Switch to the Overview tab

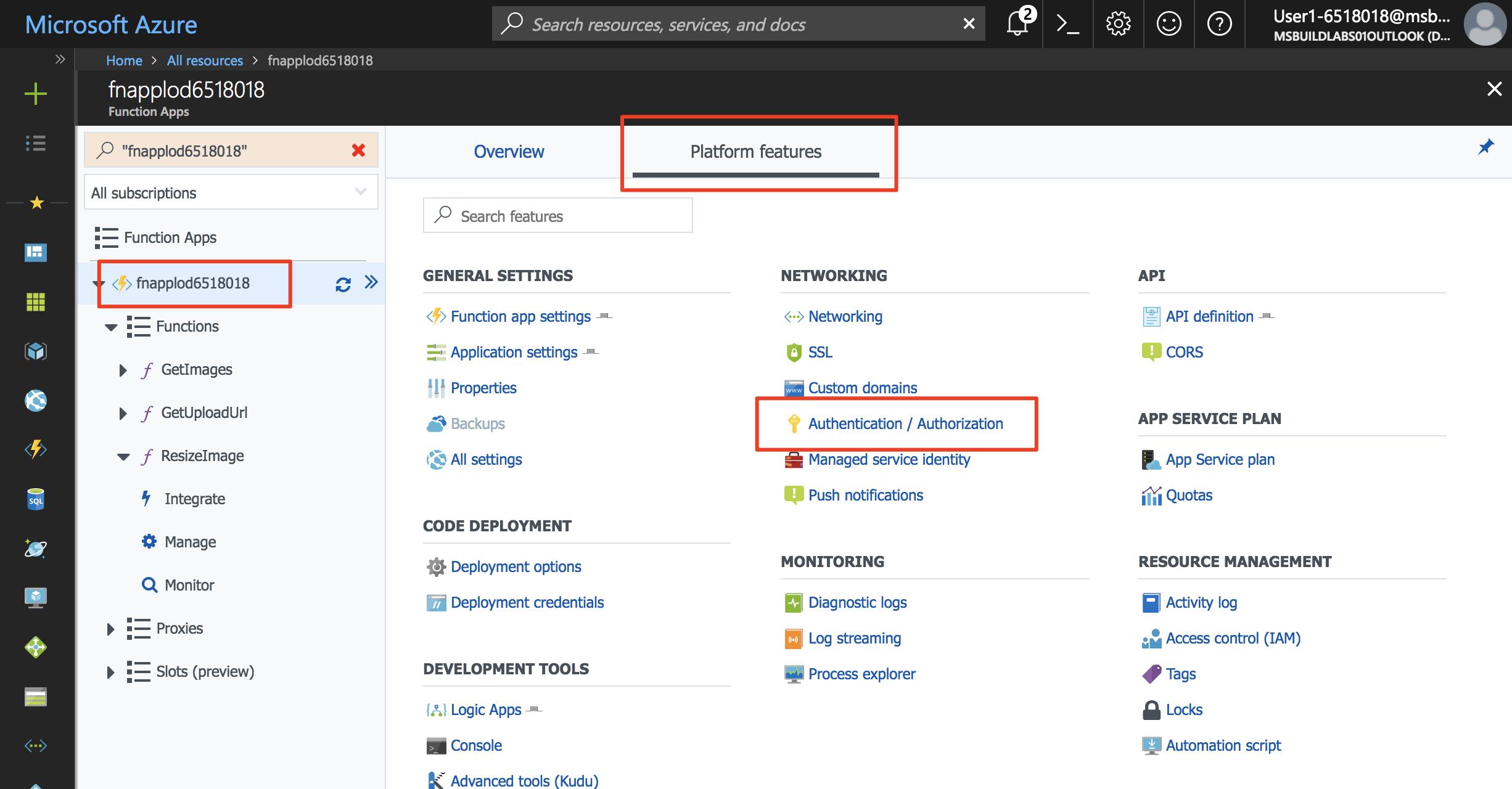tap(509, 152)
